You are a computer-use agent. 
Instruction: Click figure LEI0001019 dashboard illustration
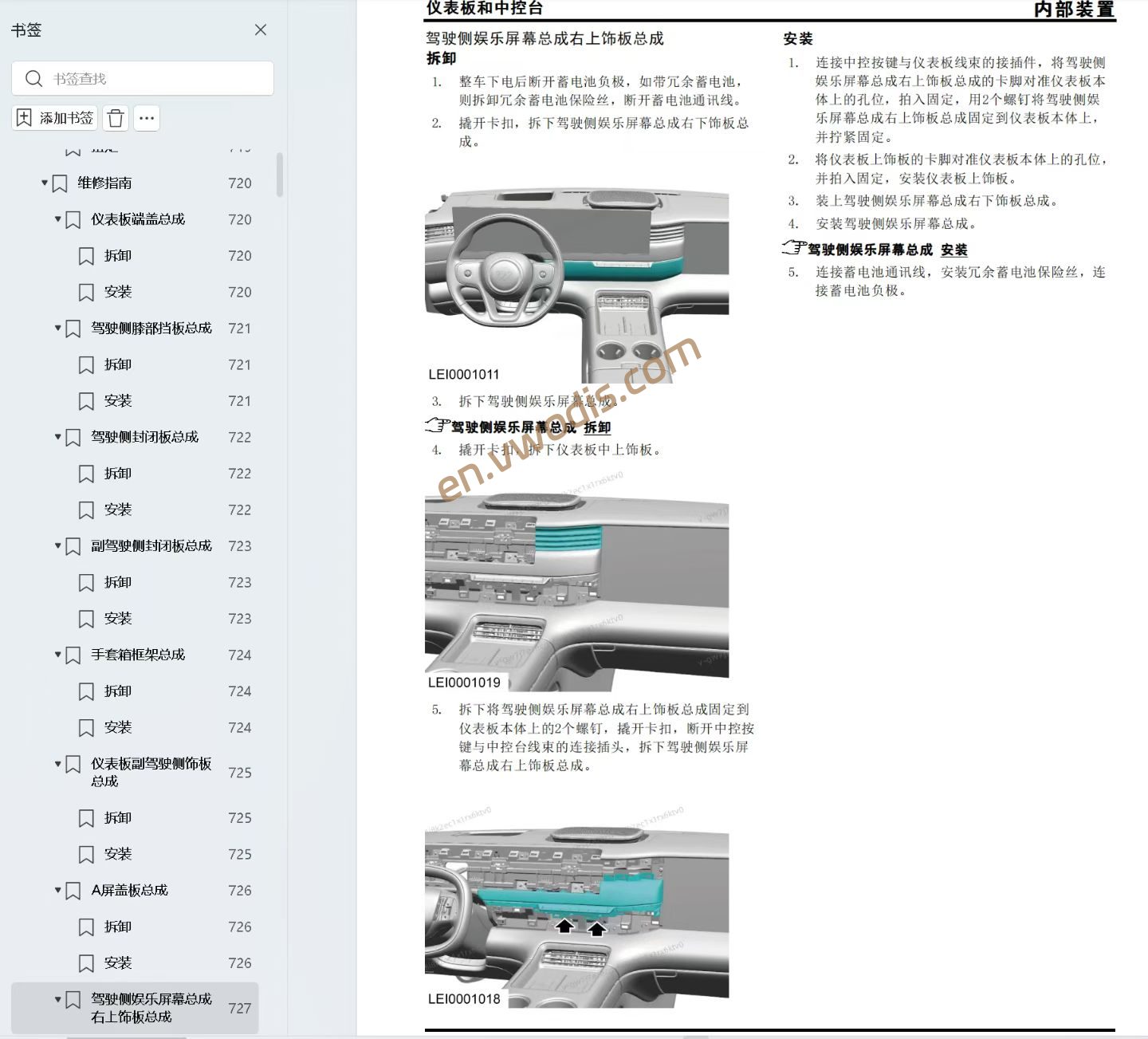click(577, 591)
